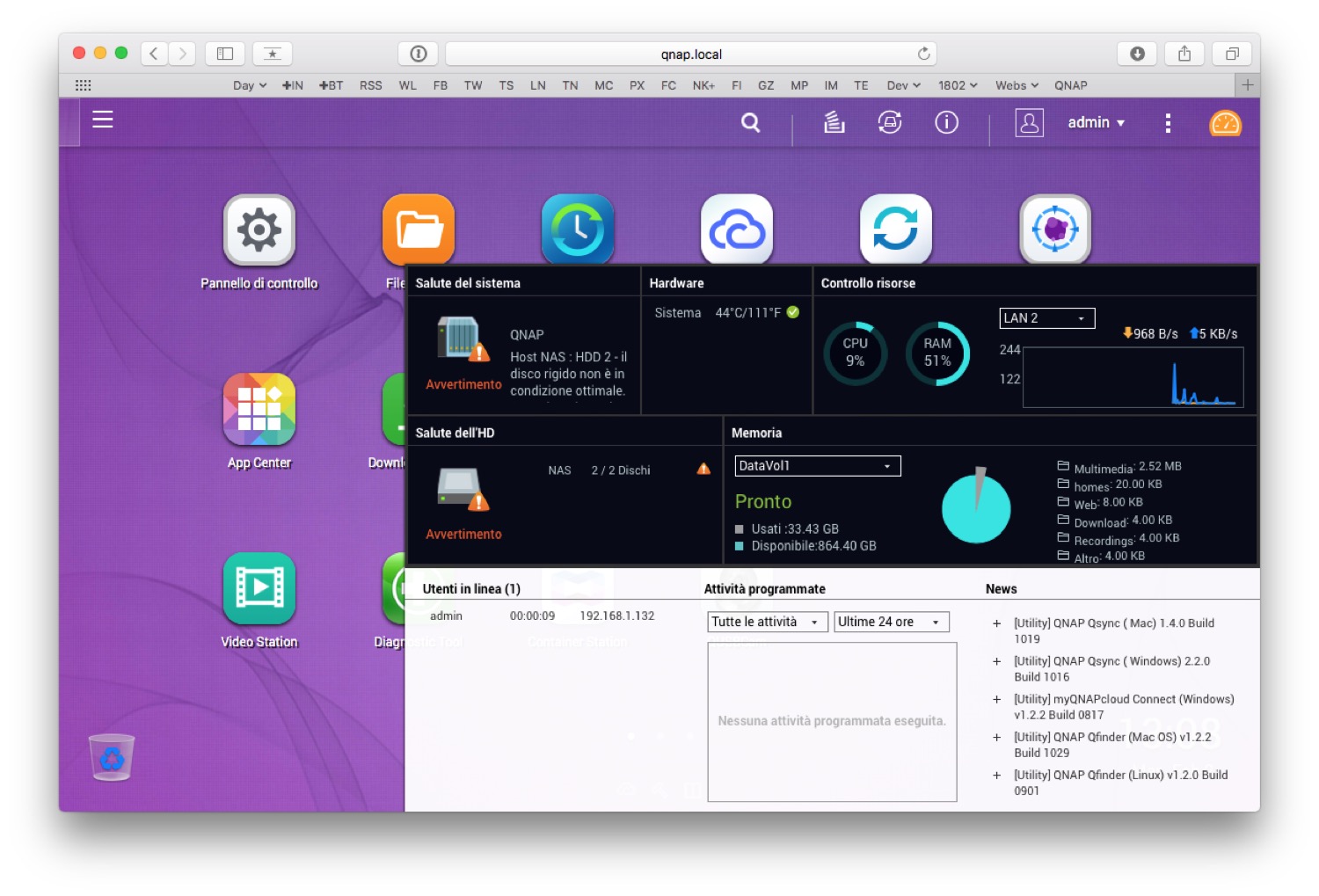
Task: Toggle the Safari sidebar button
Action: click(225, 54)
